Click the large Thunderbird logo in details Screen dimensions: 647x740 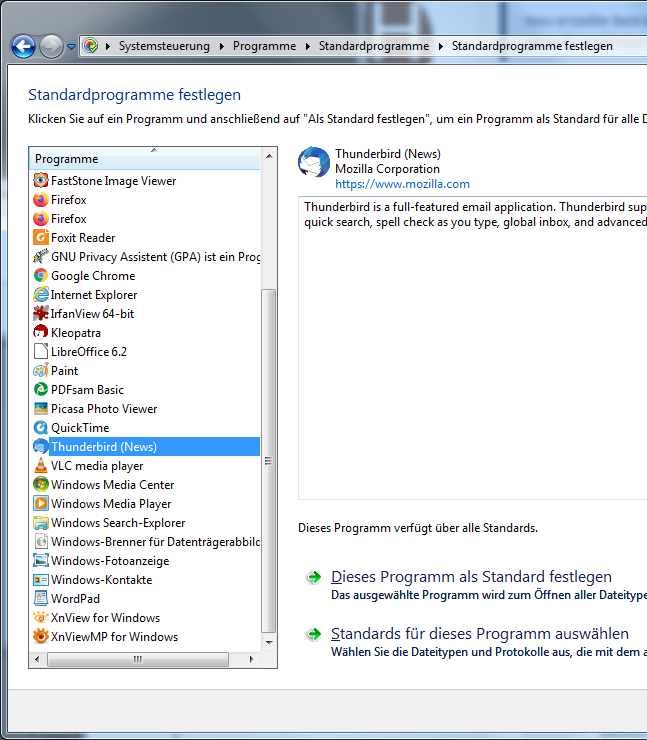314,162
